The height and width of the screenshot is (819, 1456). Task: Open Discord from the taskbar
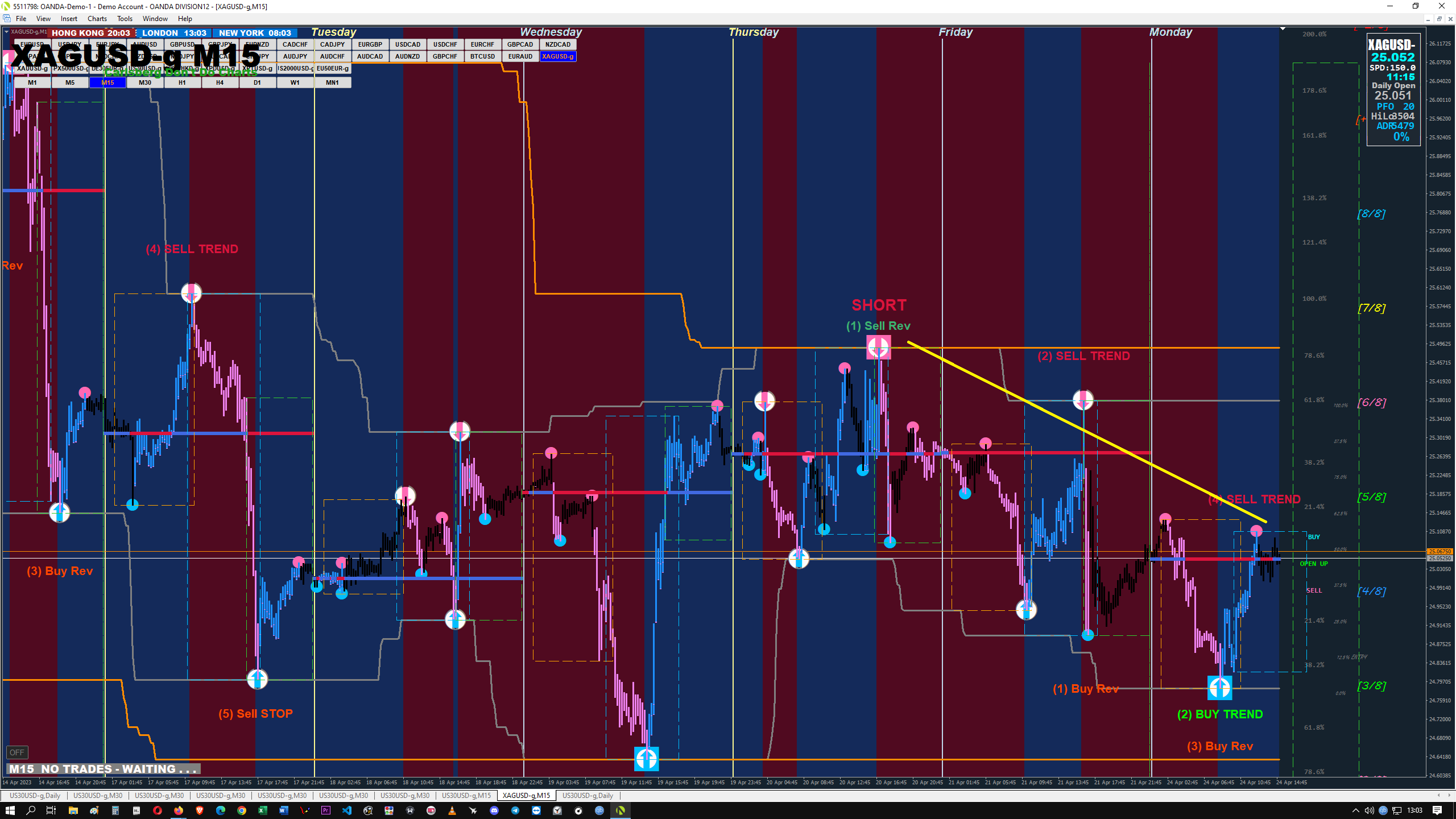pos(494,810)
